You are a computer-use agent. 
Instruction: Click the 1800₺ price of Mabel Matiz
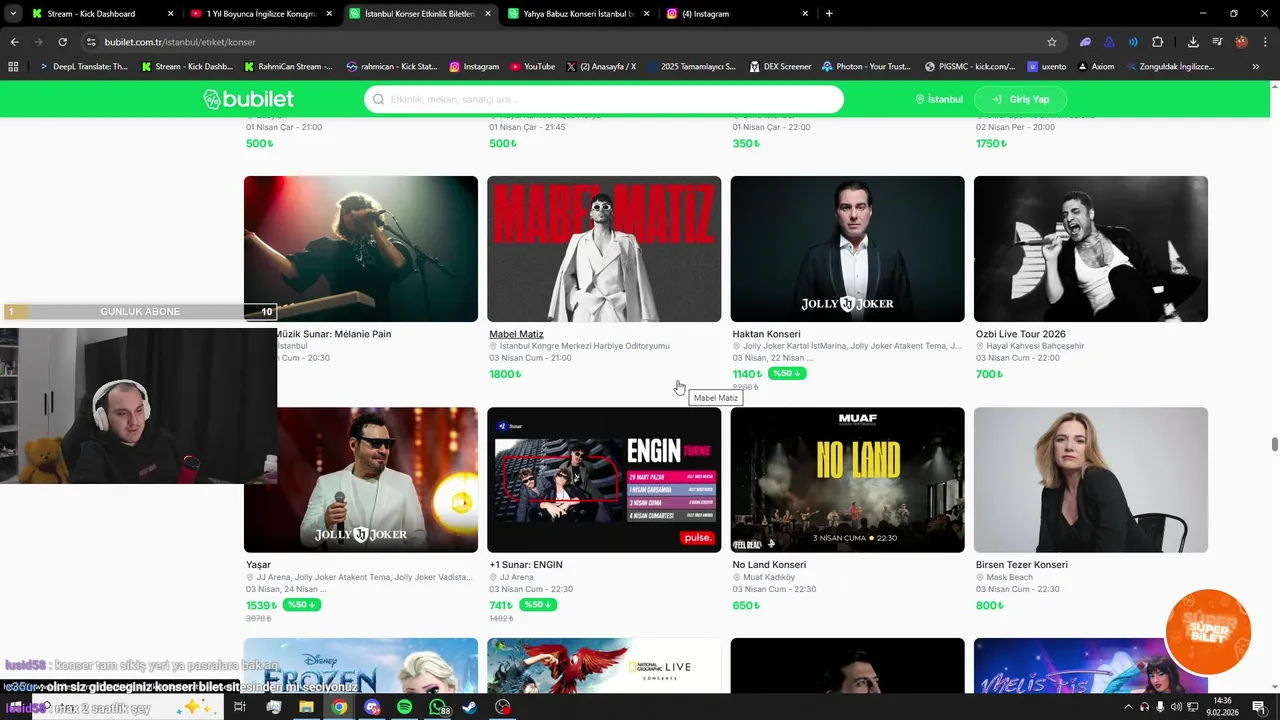pyautogui.click(x=505, y=374)
